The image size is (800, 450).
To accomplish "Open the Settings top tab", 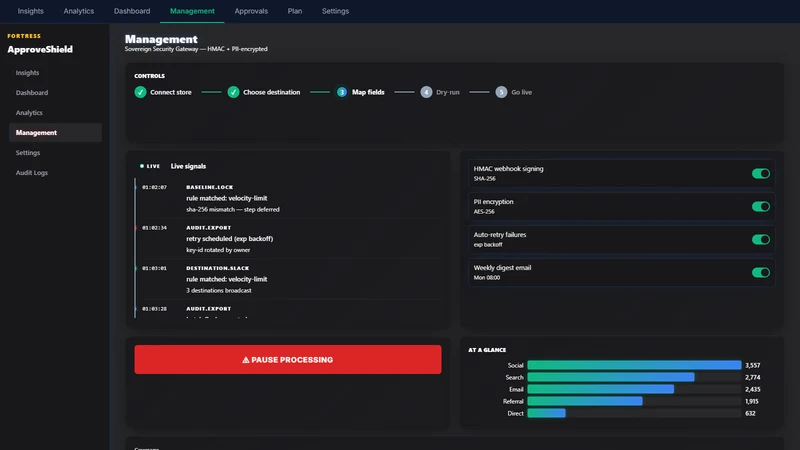I will point(335,11).
